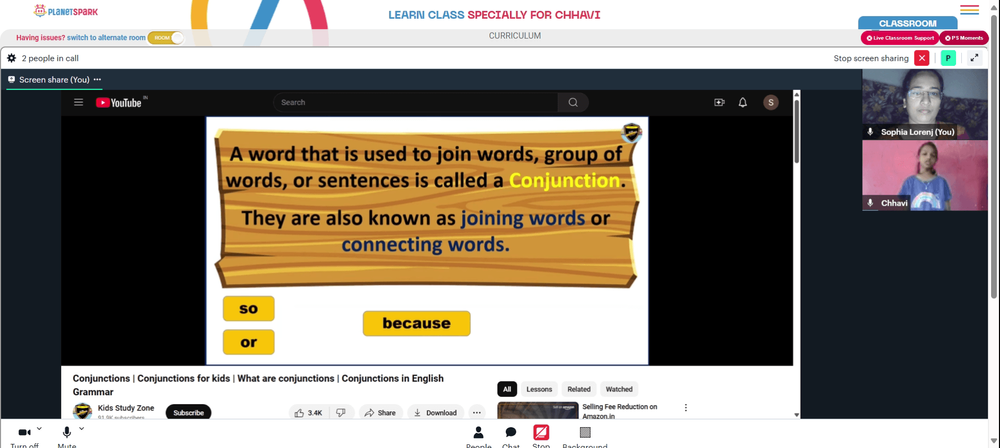Click Live Classroom Support button
Screen dimensions: 1000x448
tap(900, 38)
